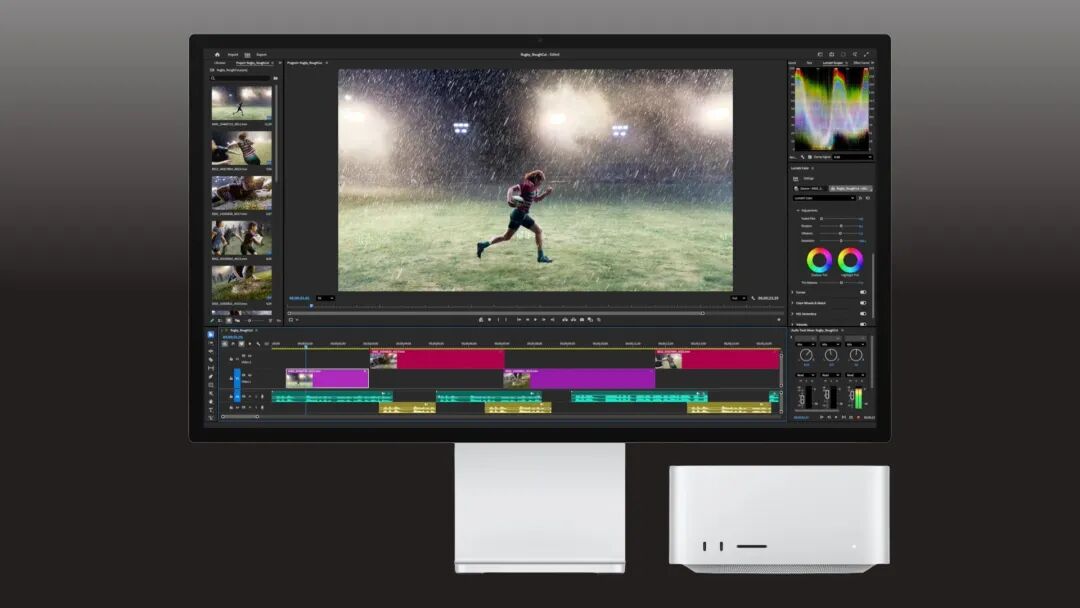Open the Import tab in the header
This screenshot has height=608, width=1080.
click(x=233, y=54)
